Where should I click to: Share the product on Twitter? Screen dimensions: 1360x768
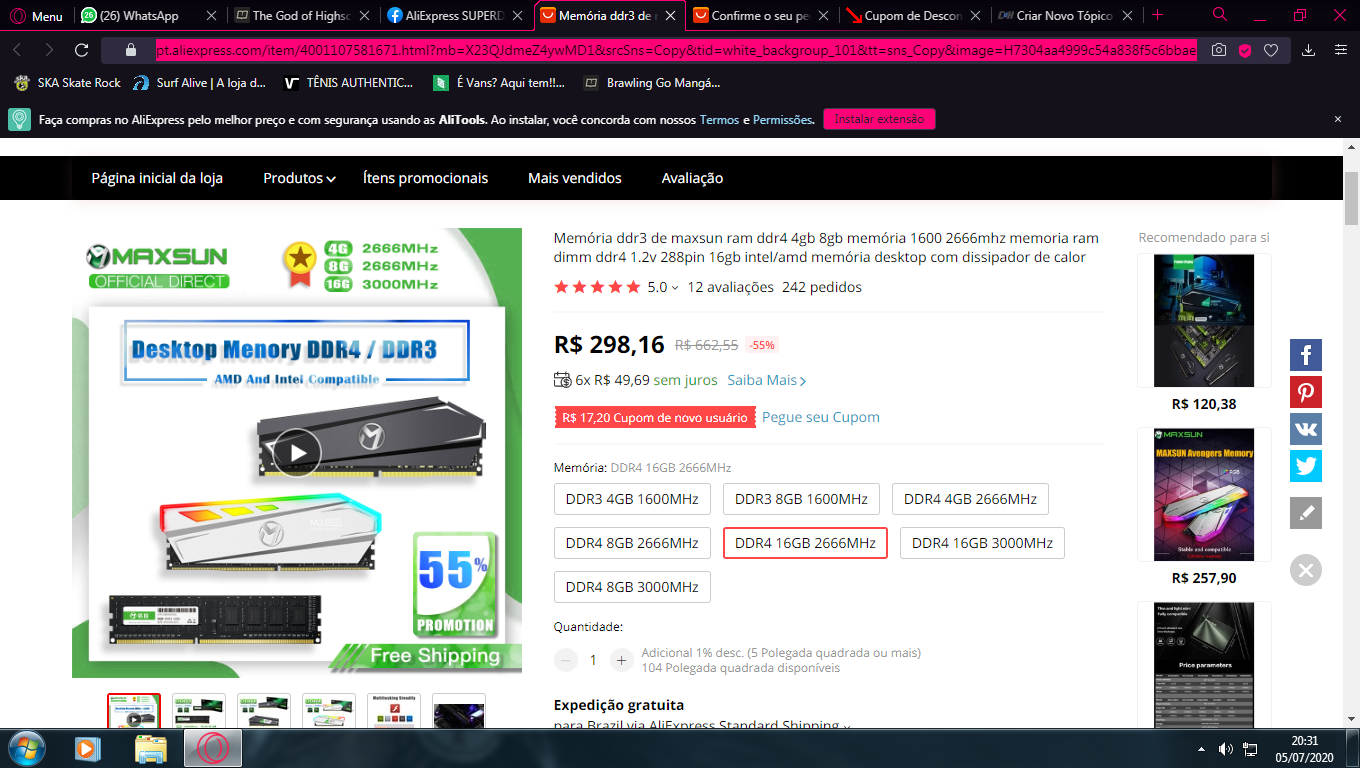(x=1305, y=466)
